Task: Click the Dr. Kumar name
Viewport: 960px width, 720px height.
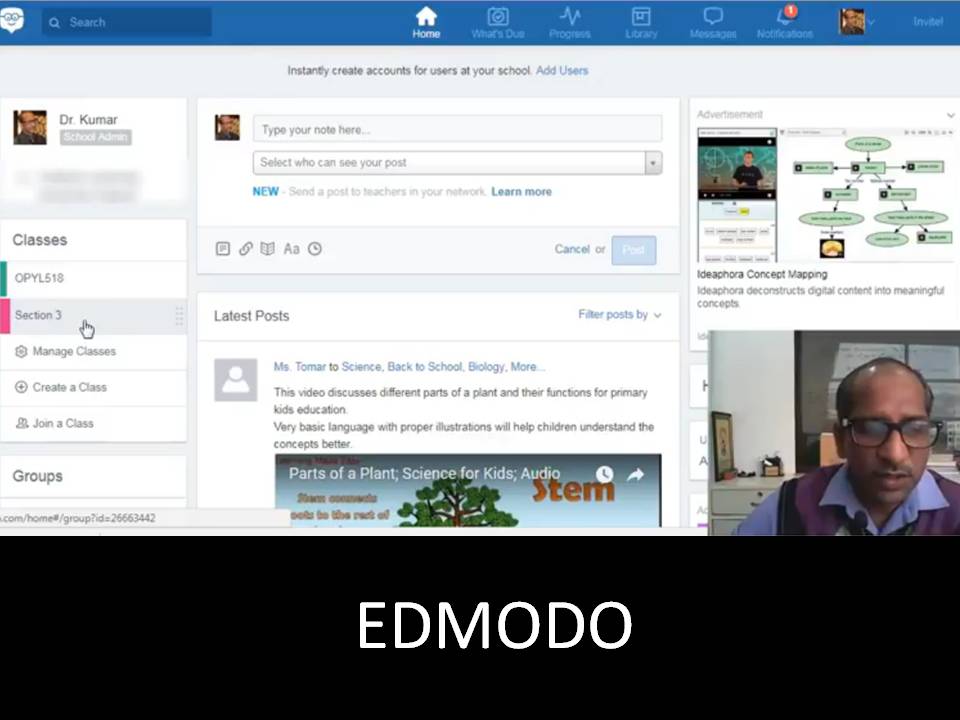Action: pyautogui.click(x=88, y=119)
